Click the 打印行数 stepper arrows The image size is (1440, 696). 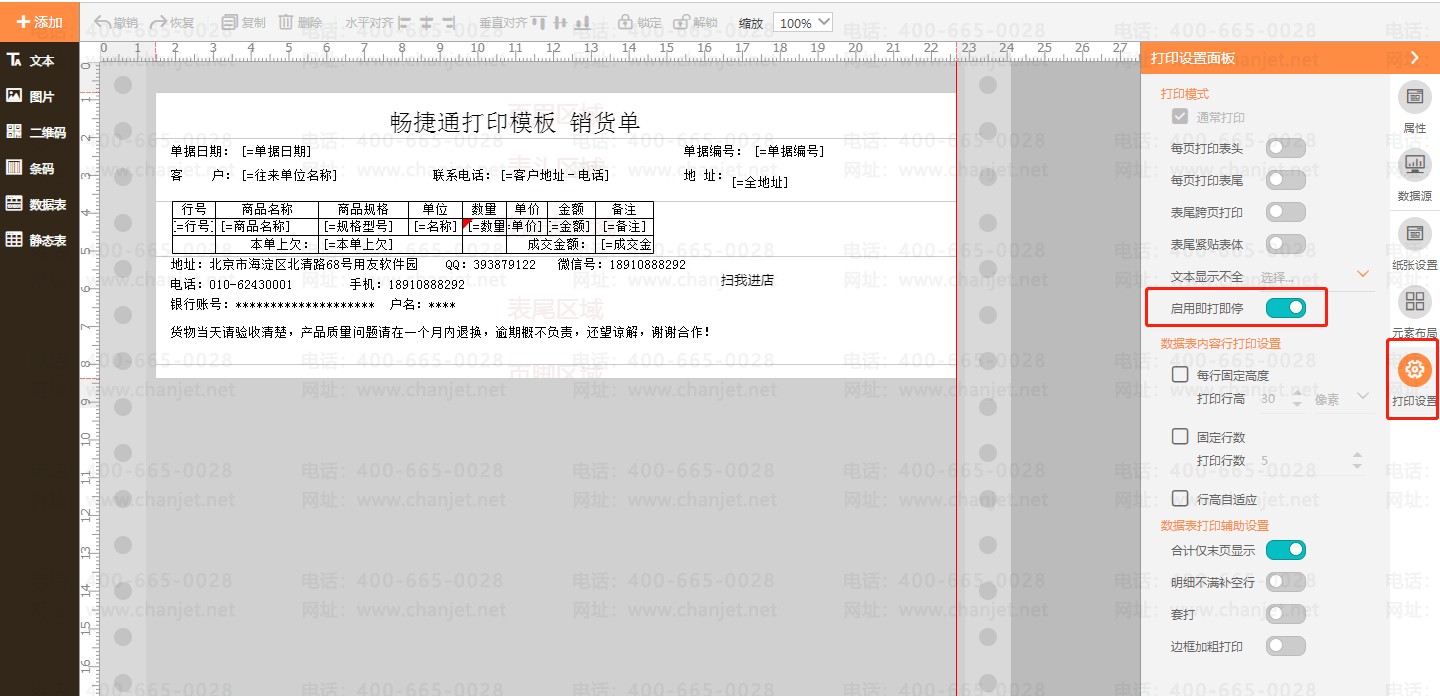click(x=1357, y=460)
